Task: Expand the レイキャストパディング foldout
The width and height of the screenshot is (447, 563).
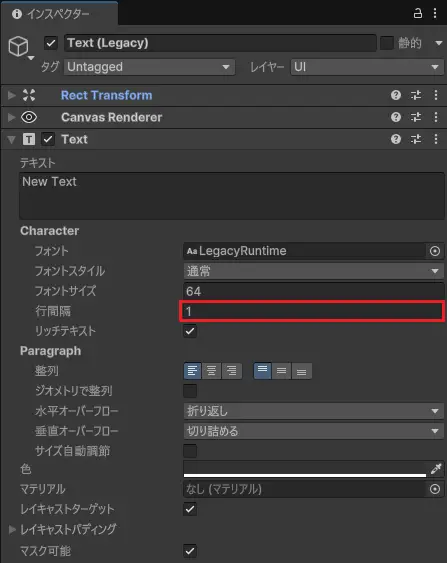Action: (x=12, y=529)
